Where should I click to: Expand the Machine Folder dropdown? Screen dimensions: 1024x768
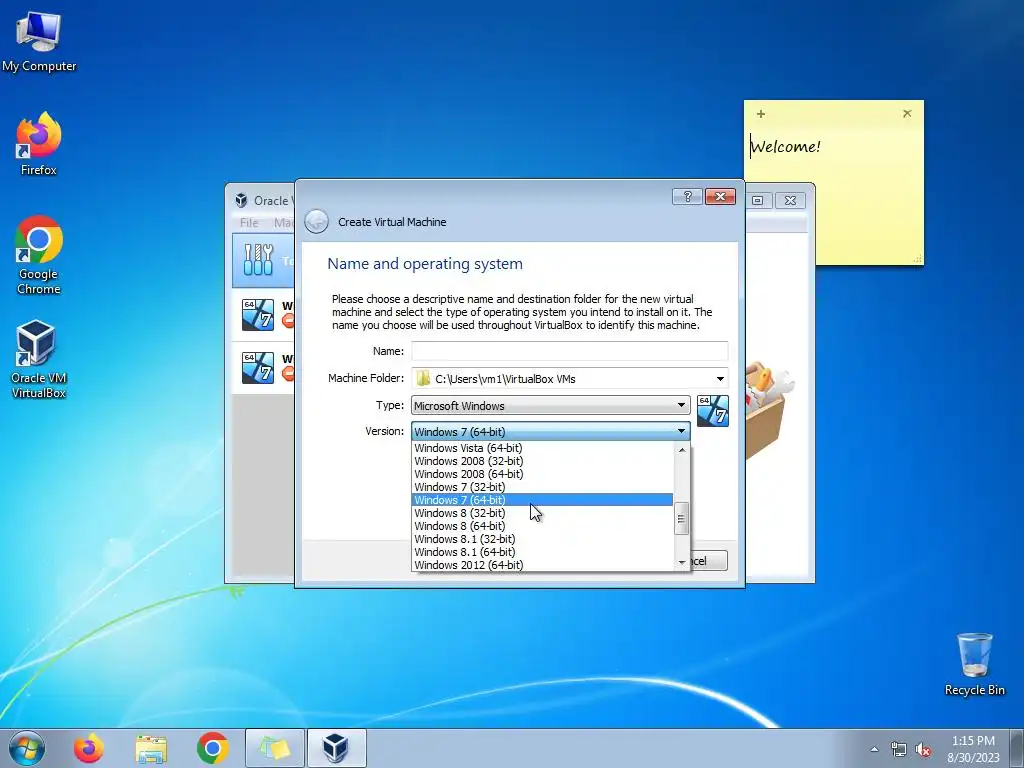(720, 379)
